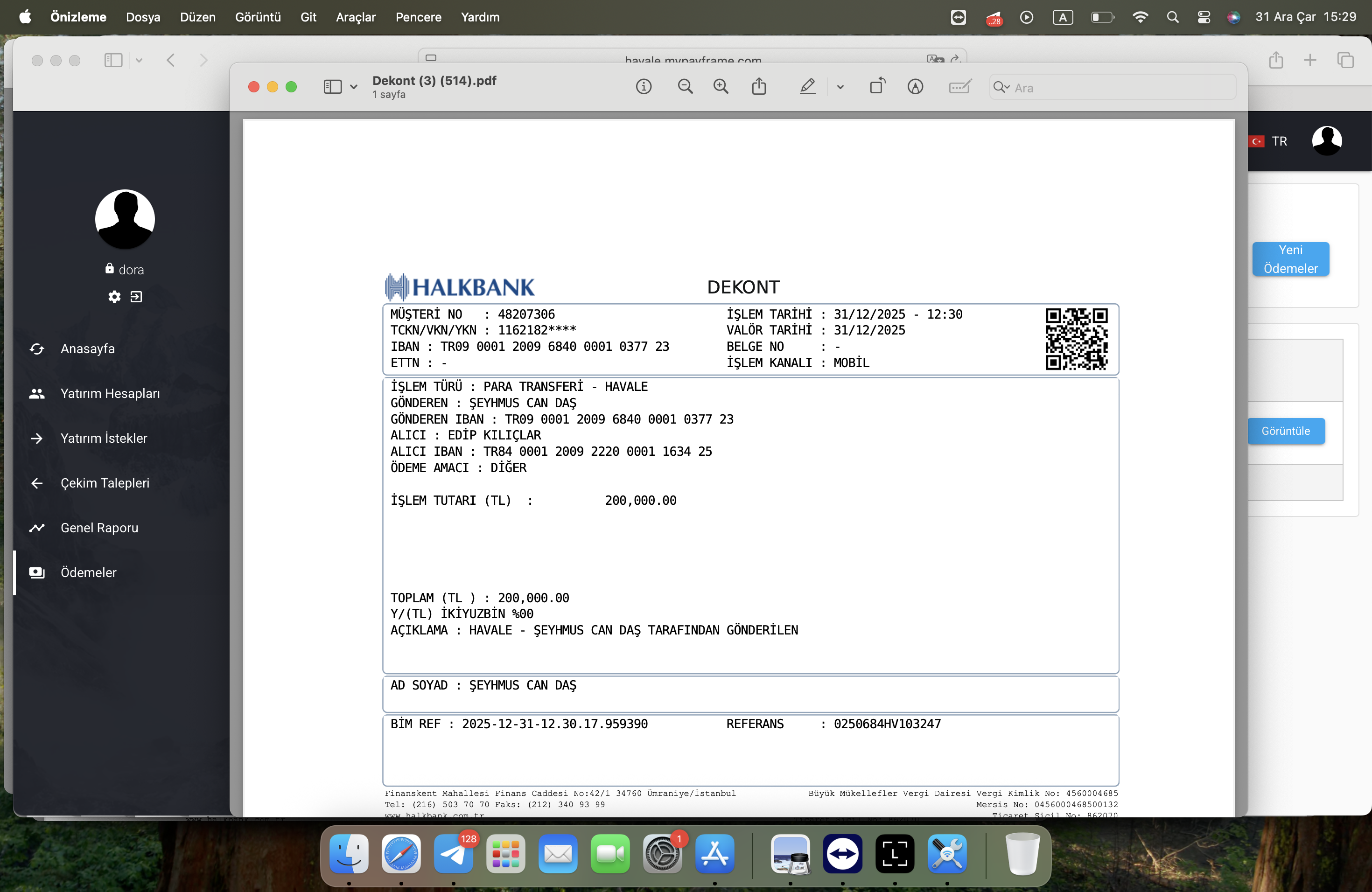
Task: Select the highlight pen tool in Preview
Action: coord(808,87)
